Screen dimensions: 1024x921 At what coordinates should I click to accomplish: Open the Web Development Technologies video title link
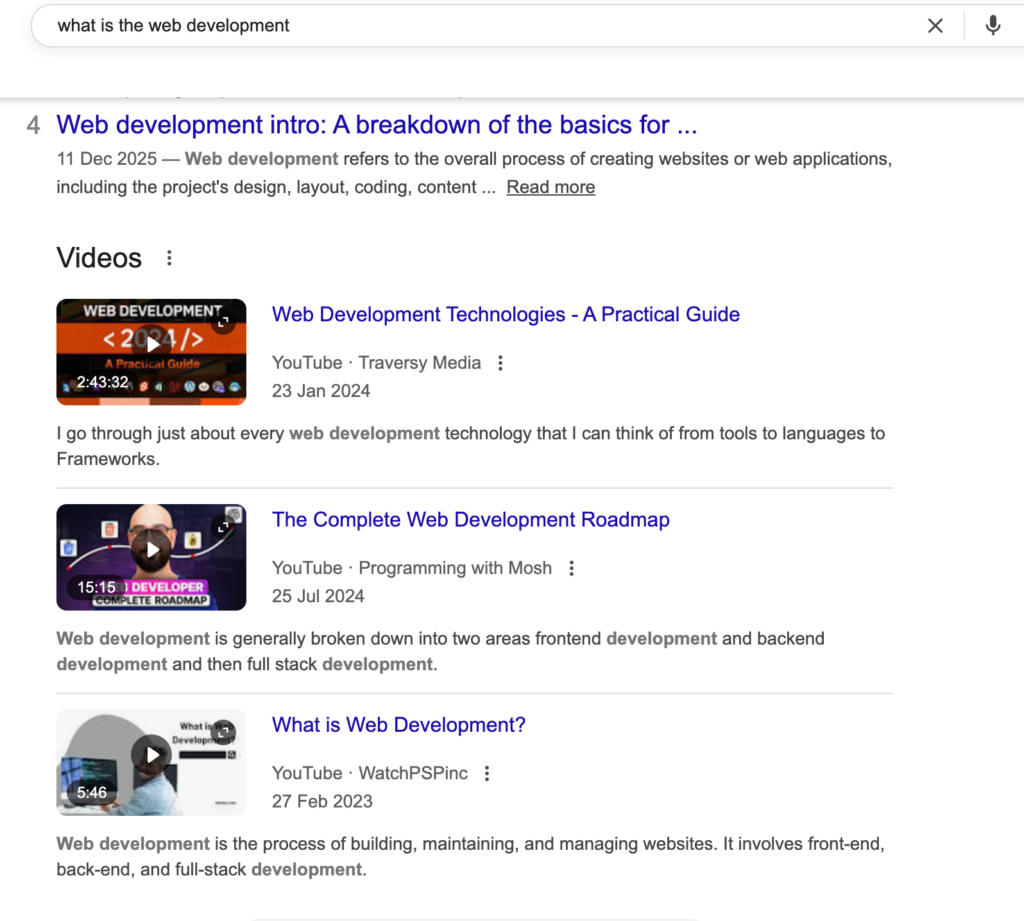tap(505, 314)
